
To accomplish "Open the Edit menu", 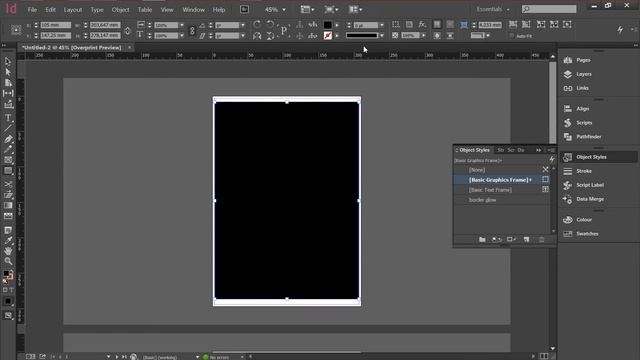I will point(50,9).
